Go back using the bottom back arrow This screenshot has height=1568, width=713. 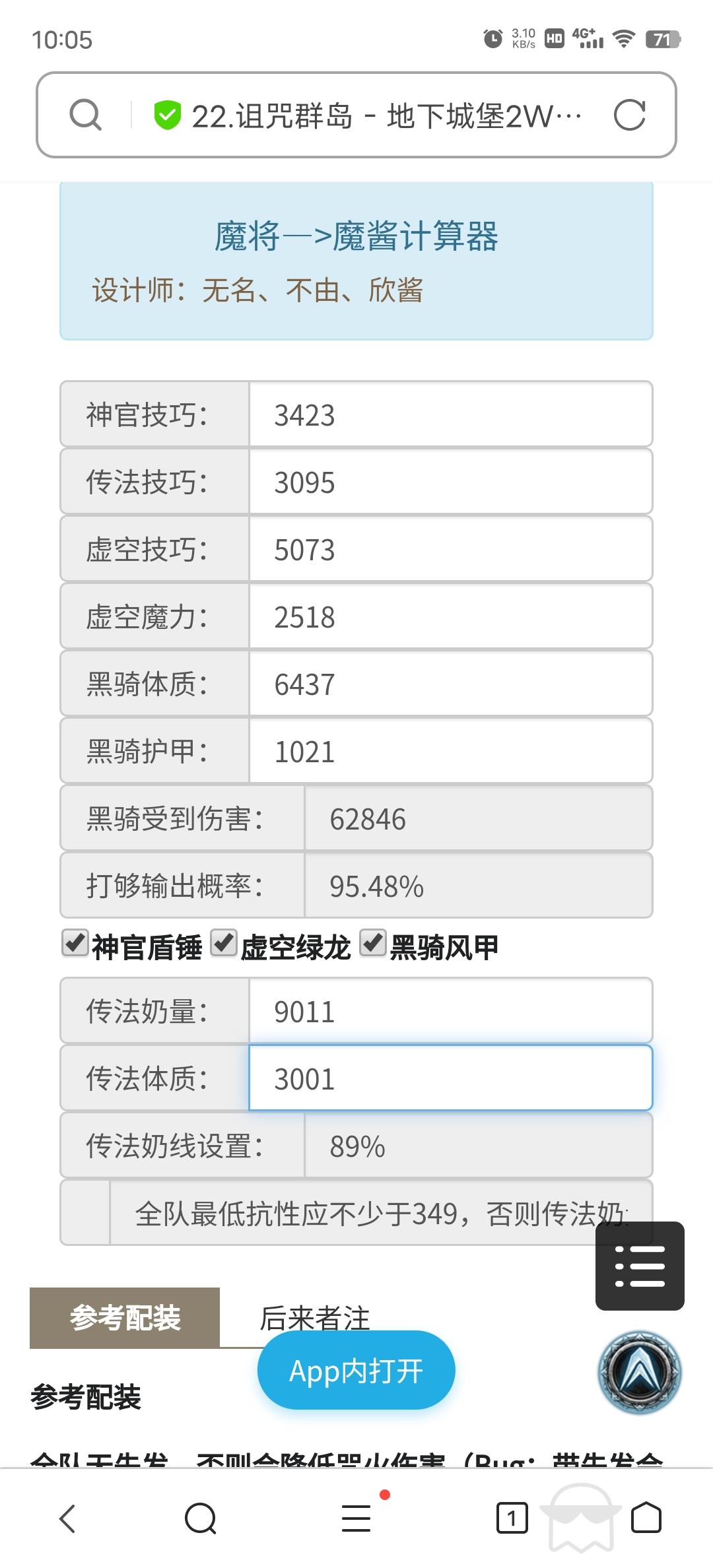pos(68,1518)
